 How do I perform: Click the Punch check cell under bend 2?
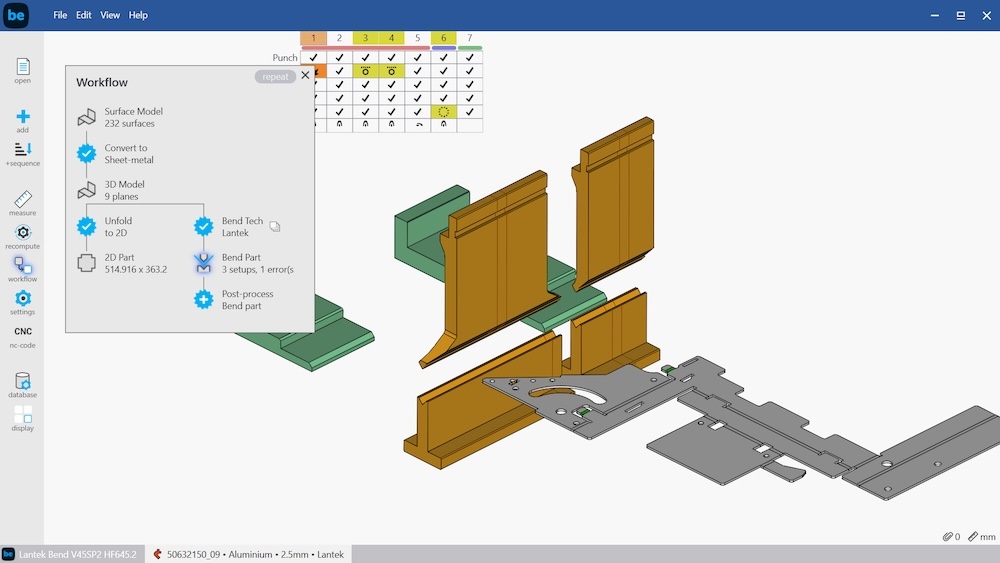339,57
